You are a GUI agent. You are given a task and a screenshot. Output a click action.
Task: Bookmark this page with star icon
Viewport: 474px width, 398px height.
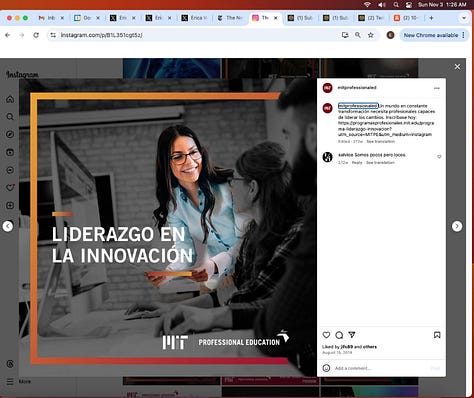(x=371, y=35)
